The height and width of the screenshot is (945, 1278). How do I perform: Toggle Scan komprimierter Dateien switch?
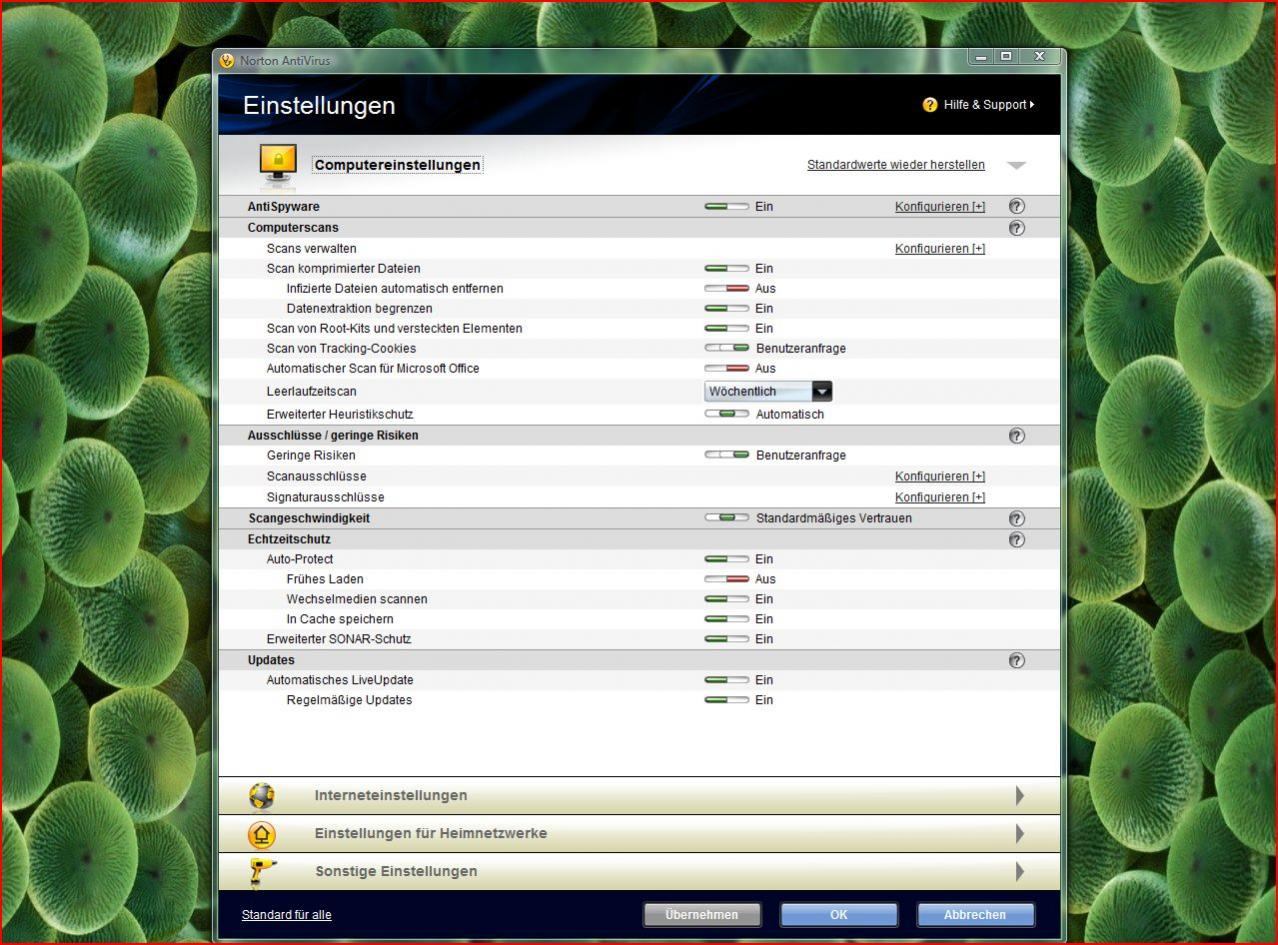click(727, 268)
